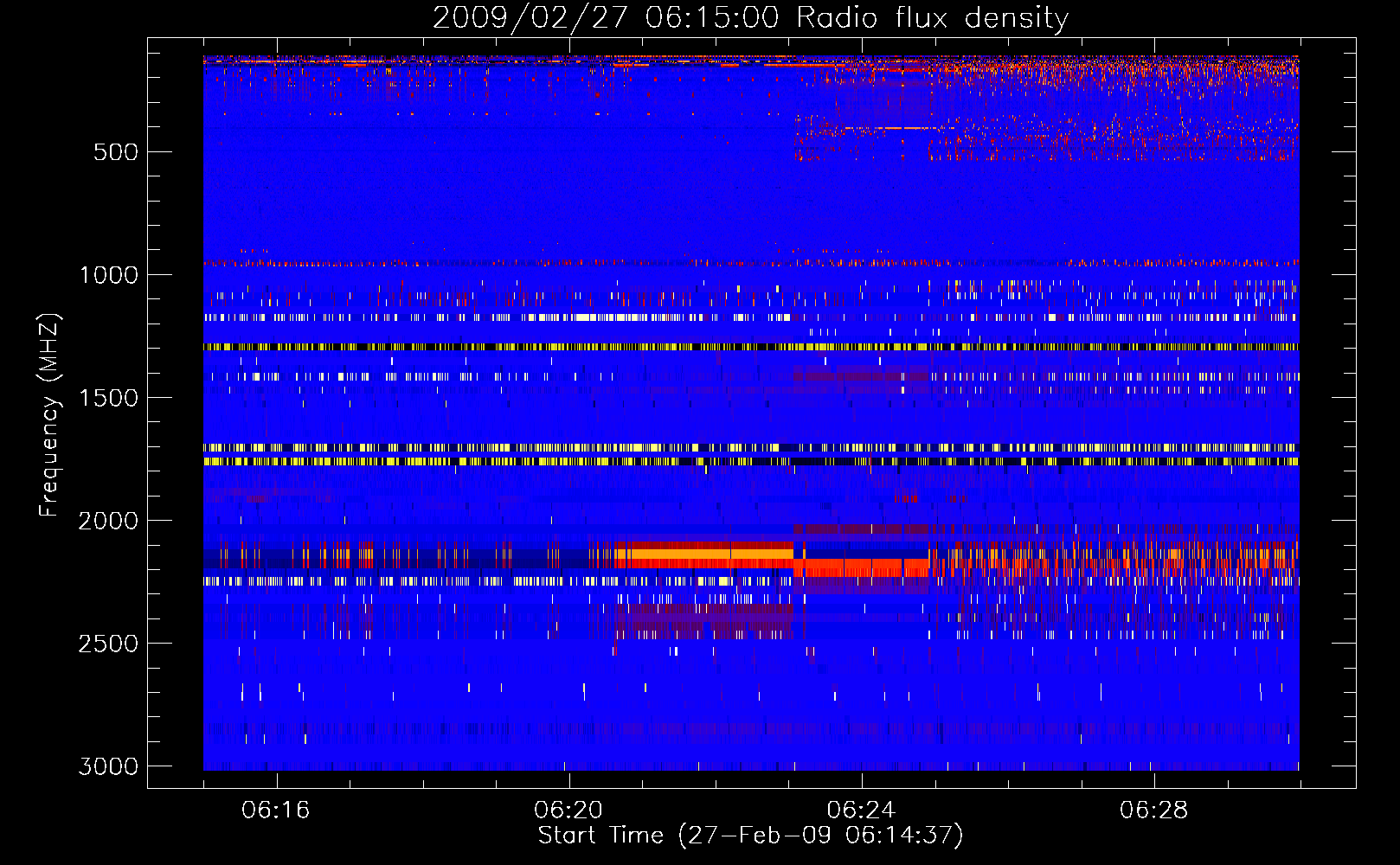Click the 06:20 time tick label
1400x865 pixels.
tap(568, 810)
